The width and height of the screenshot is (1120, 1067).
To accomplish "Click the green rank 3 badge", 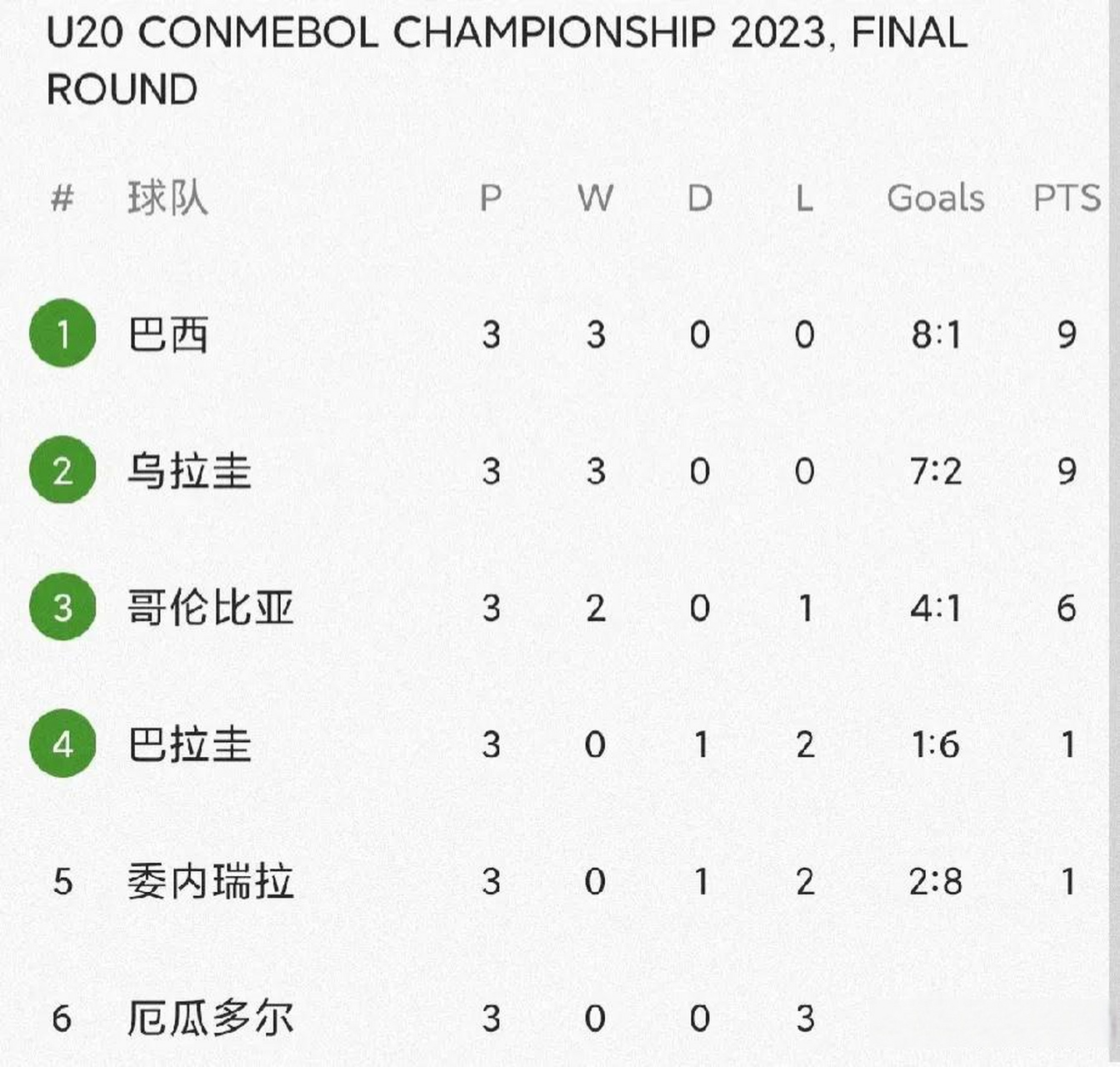I will [x=62, y=607].
